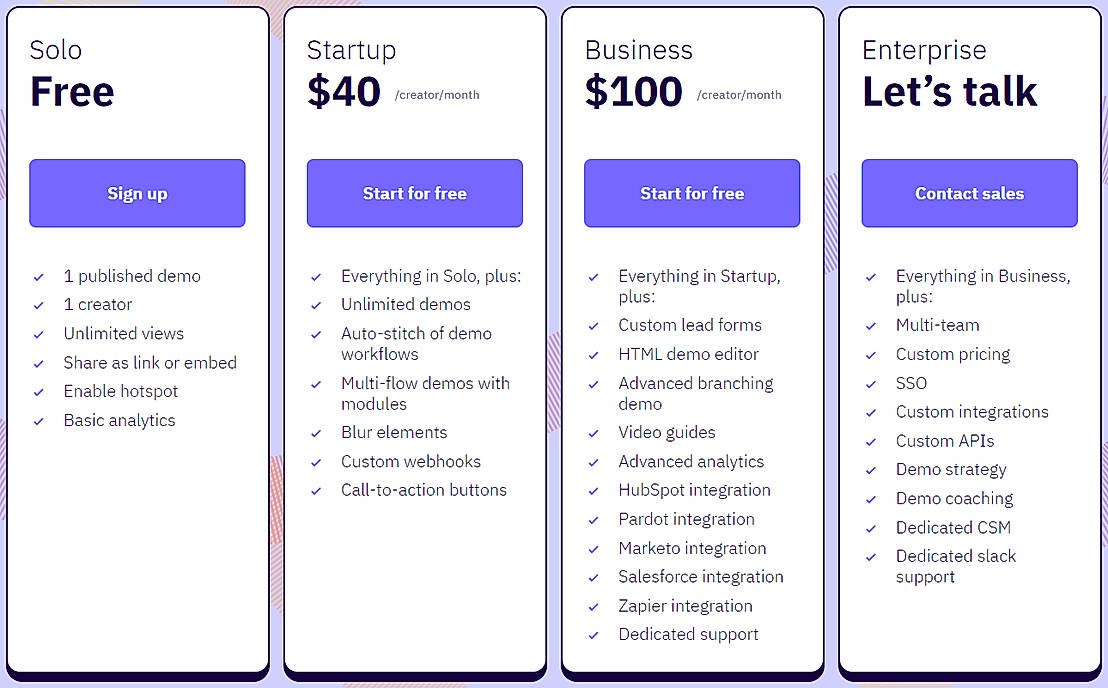
Task: Click checkmark beside Custom webhooks
Action: pos(316,463)
